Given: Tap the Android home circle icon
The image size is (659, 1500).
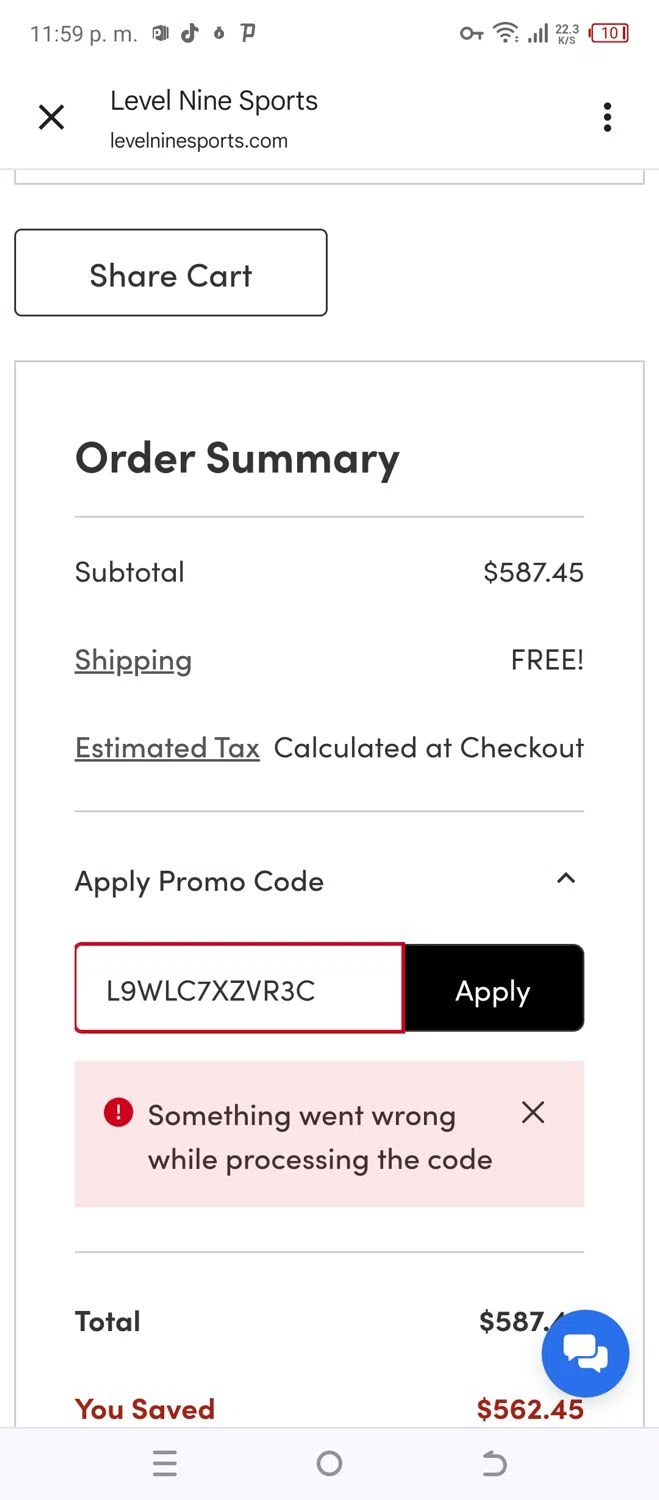Looking at the screenshot, I should pos(329,1464).
